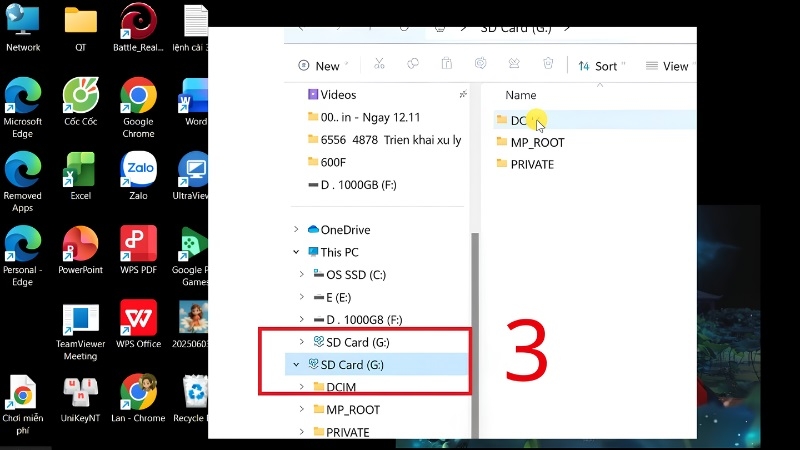Open the Removed Apps Edge shortcut
The image size is (800, 450).
[x=22, y=182]
